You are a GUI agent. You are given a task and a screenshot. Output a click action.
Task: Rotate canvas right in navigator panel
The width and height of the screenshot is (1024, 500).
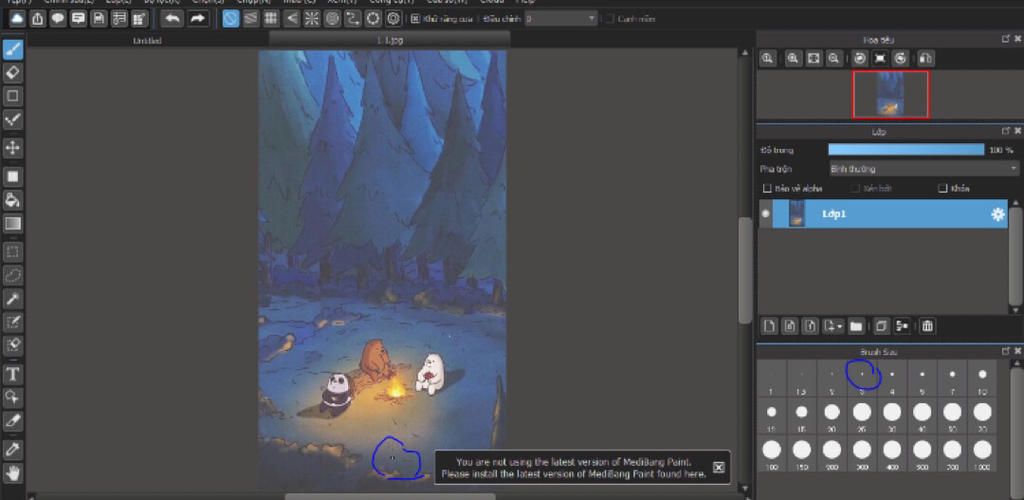pos(901,58)
